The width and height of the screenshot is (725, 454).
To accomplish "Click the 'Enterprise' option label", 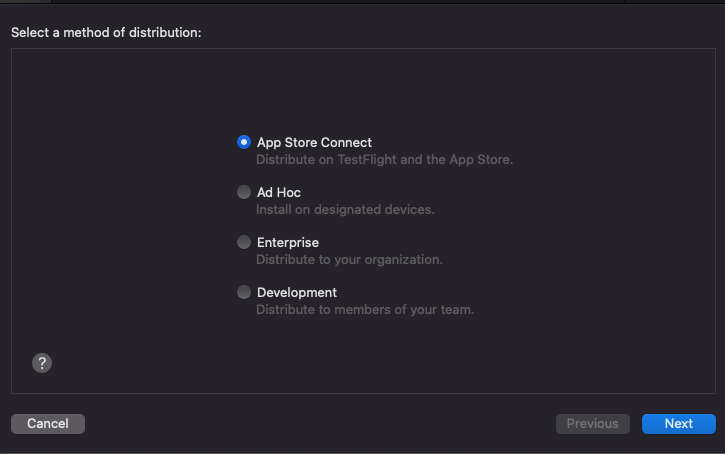I will (288, 242).
